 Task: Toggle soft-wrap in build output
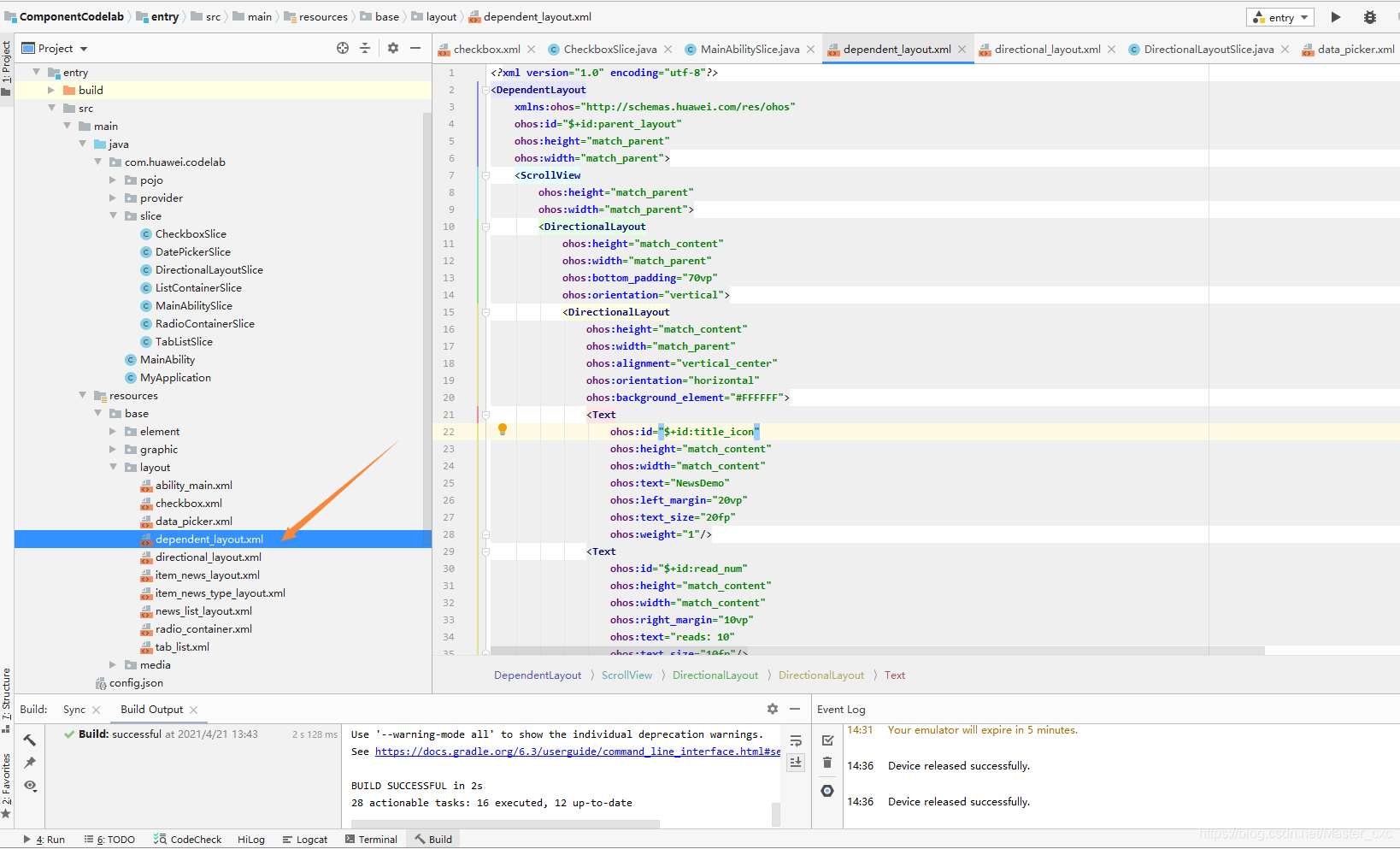point(796,740)
